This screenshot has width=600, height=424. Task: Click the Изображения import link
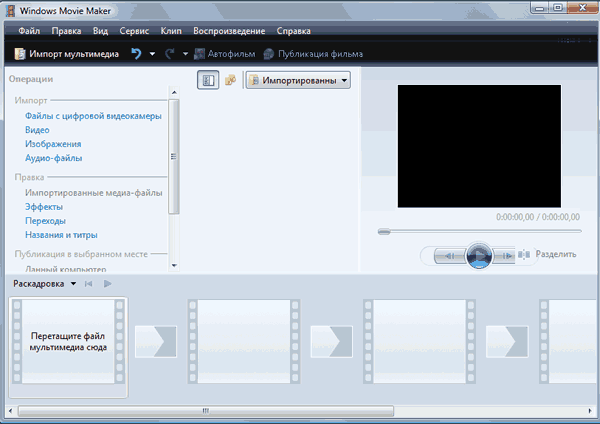[x=53, y=144]
